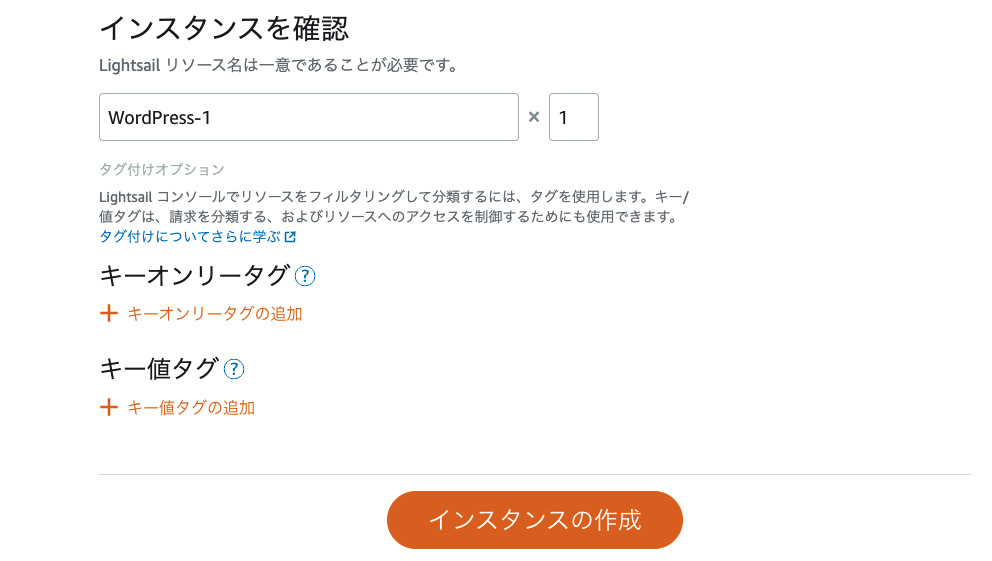The image size is (992, 561).
Task: Add tag via キー値タグの追加
Action: (191, 407)
